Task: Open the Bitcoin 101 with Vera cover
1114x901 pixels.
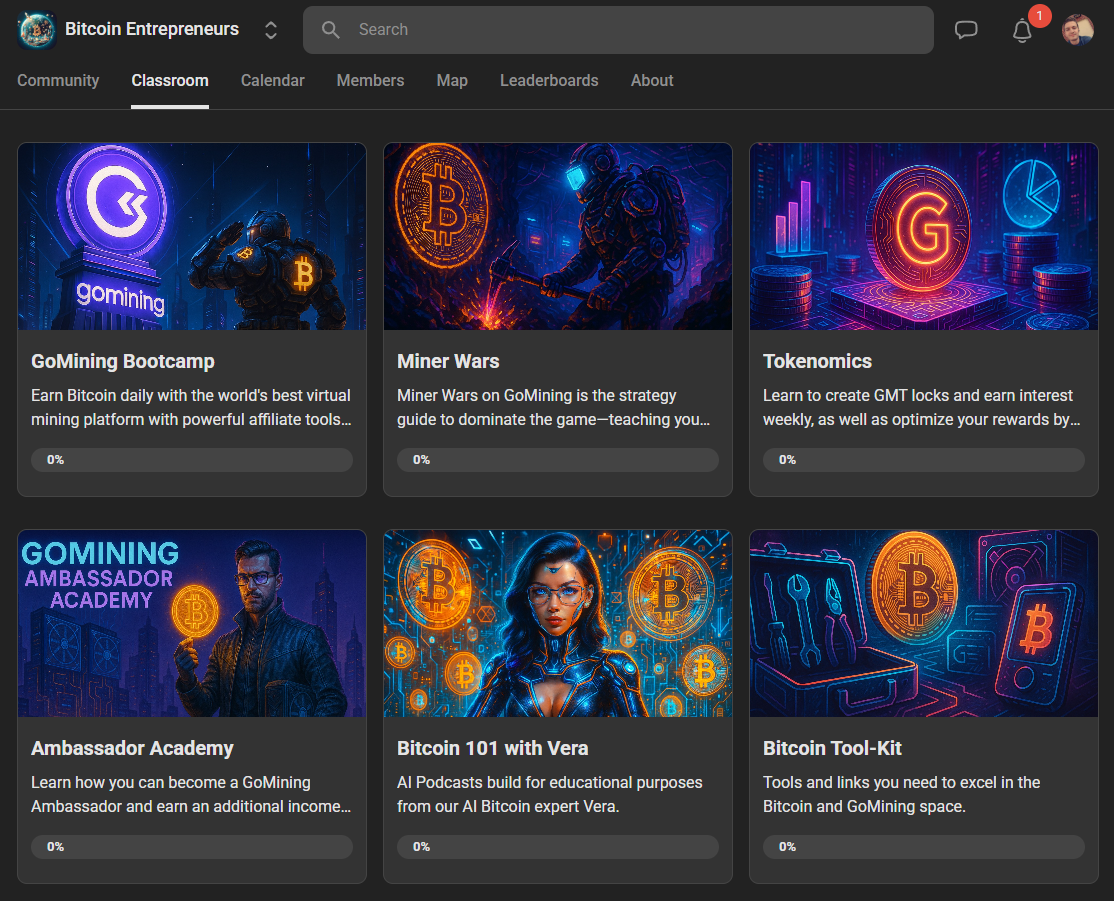Action: (x=558, y=623)
